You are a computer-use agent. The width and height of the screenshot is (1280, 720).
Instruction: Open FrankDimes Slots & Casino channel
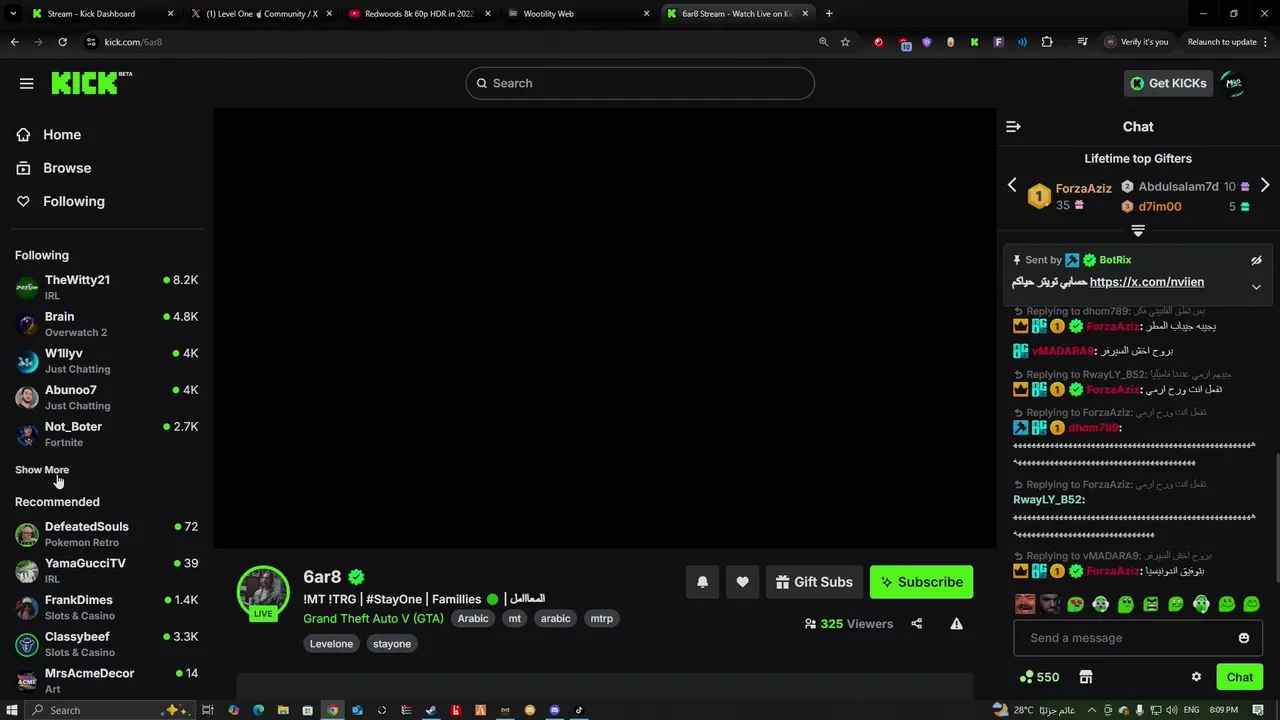click(106, 607)
